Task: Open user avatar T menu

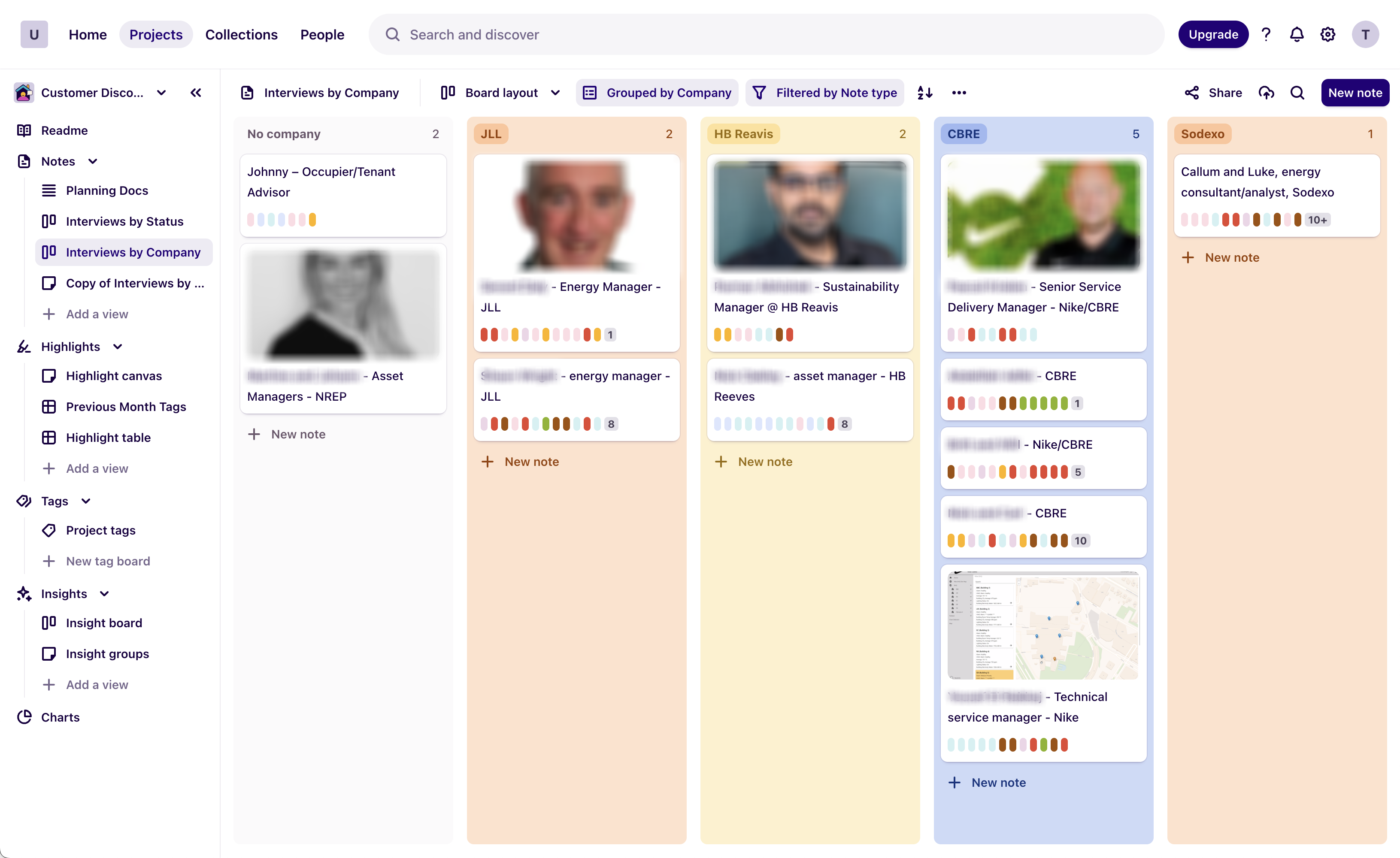Action: (x=1365, y=35)
